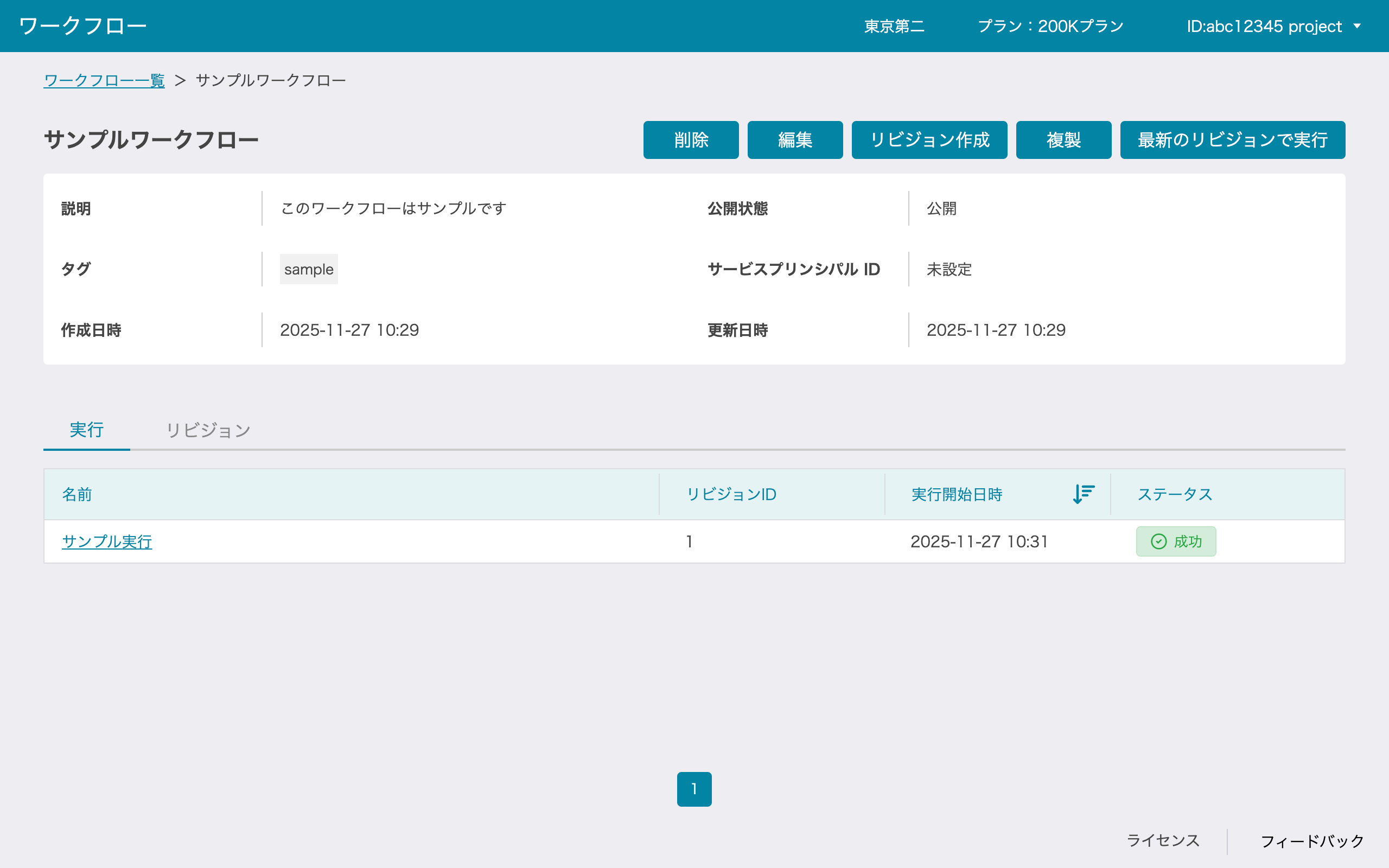The width and height of the screenshot is (1389, 868).
Task: Click the 編集 button
Action: 794,139
